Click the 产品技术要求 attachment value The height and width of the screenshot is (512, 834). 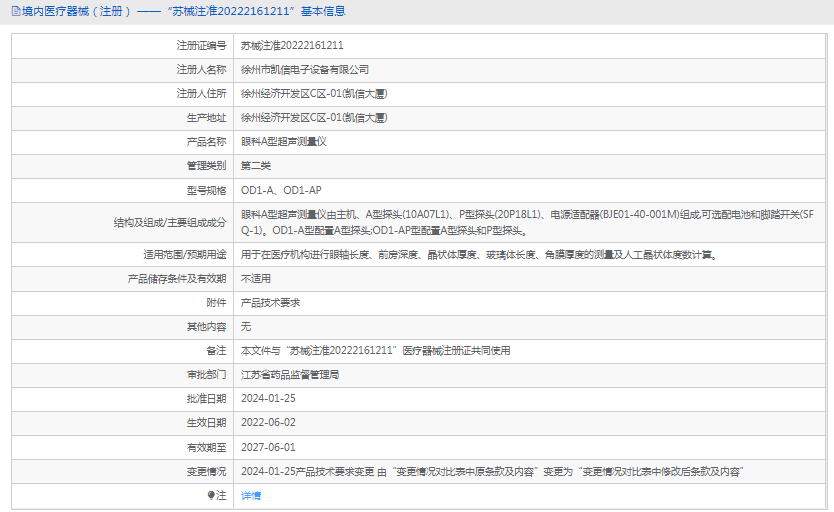[271, 303]
